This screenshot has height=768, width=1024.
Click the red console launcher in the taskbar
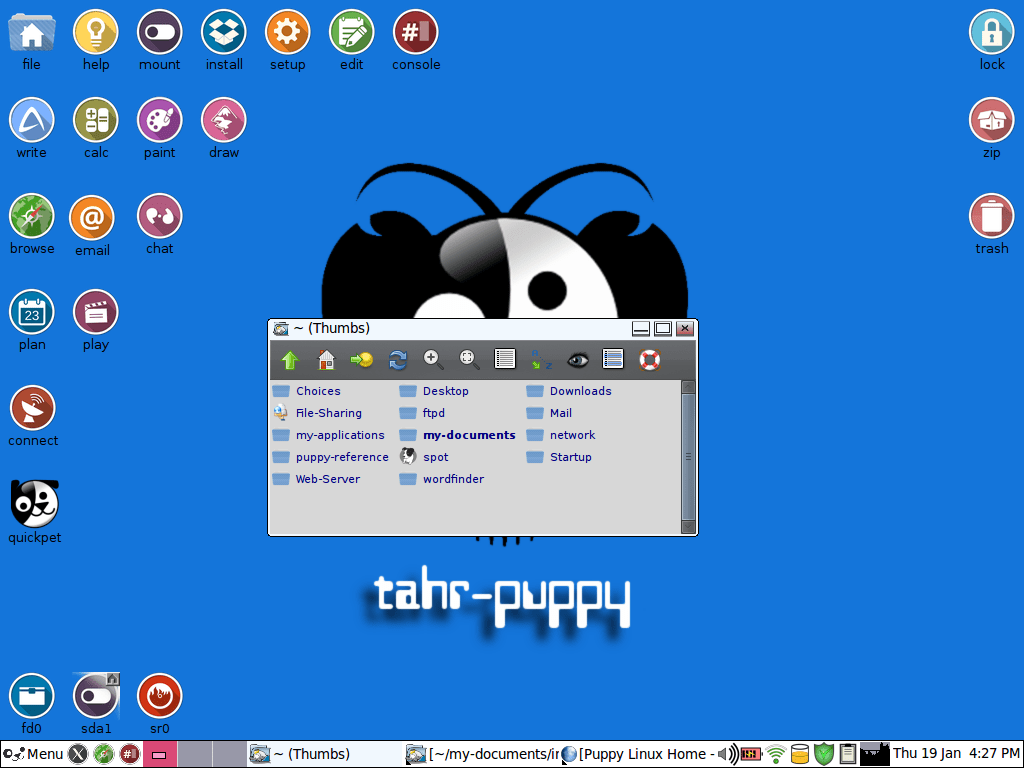point(129,754)
